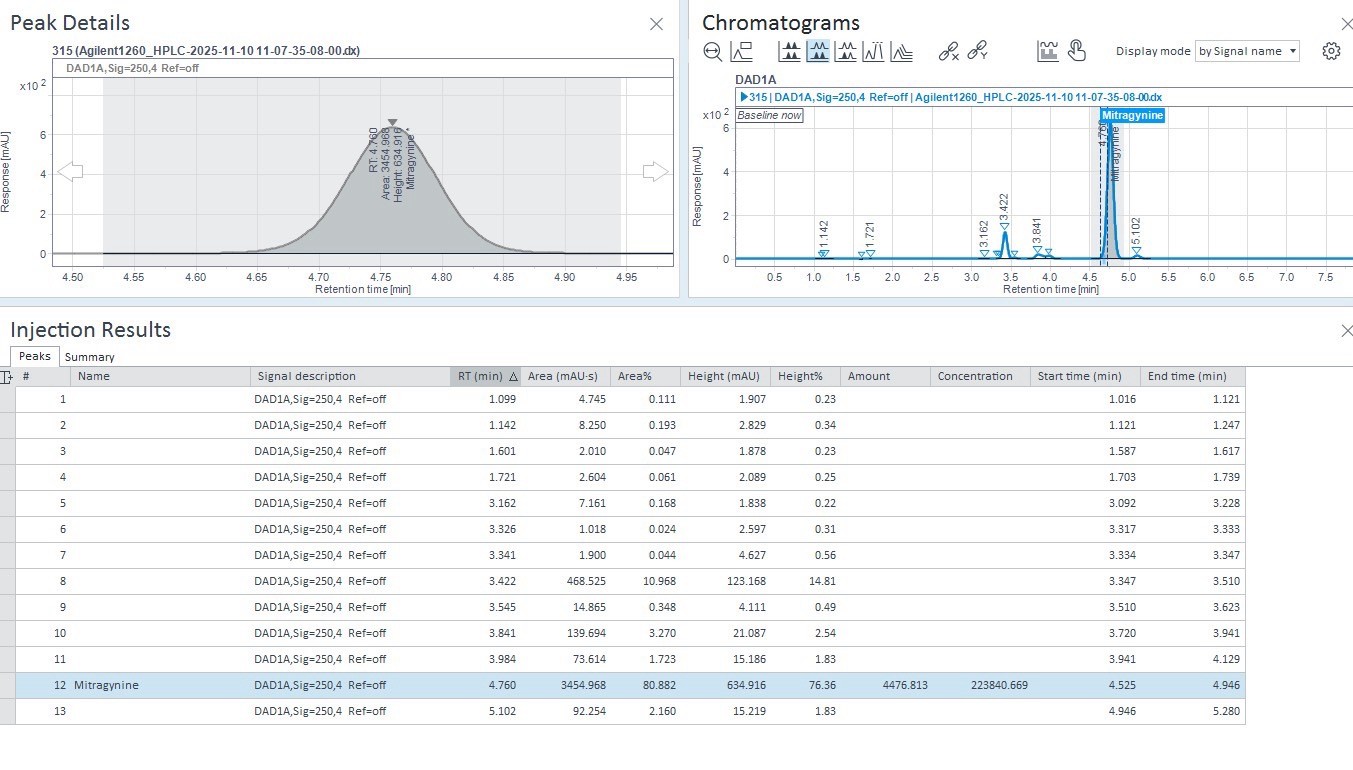The width and height of the screenshot is (1353, 770).
Task: Toggle the integration baseline display icon
Action: point(1047,52)
